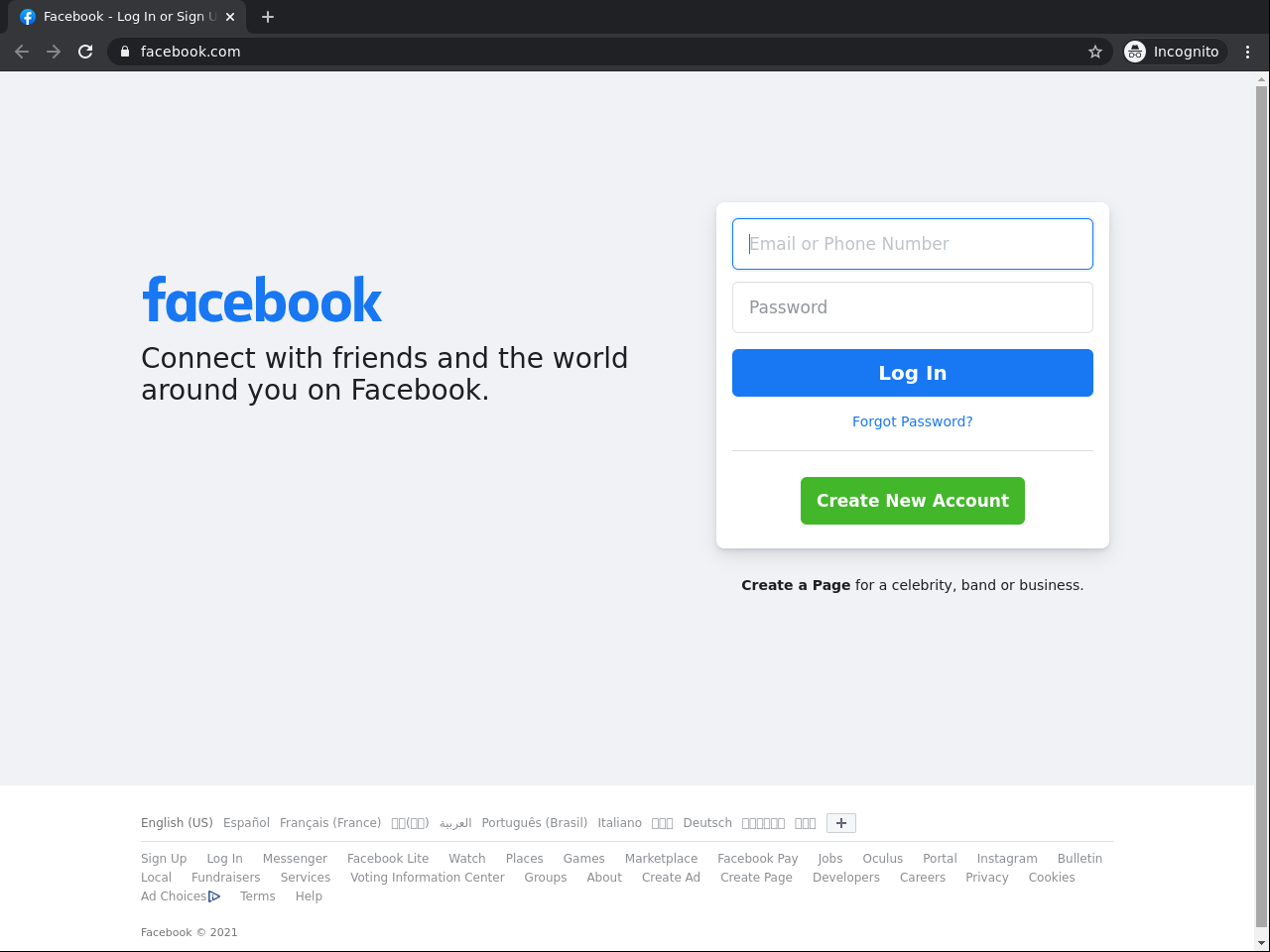
Task: Visit the Services footer link
Action: (306, 878)
